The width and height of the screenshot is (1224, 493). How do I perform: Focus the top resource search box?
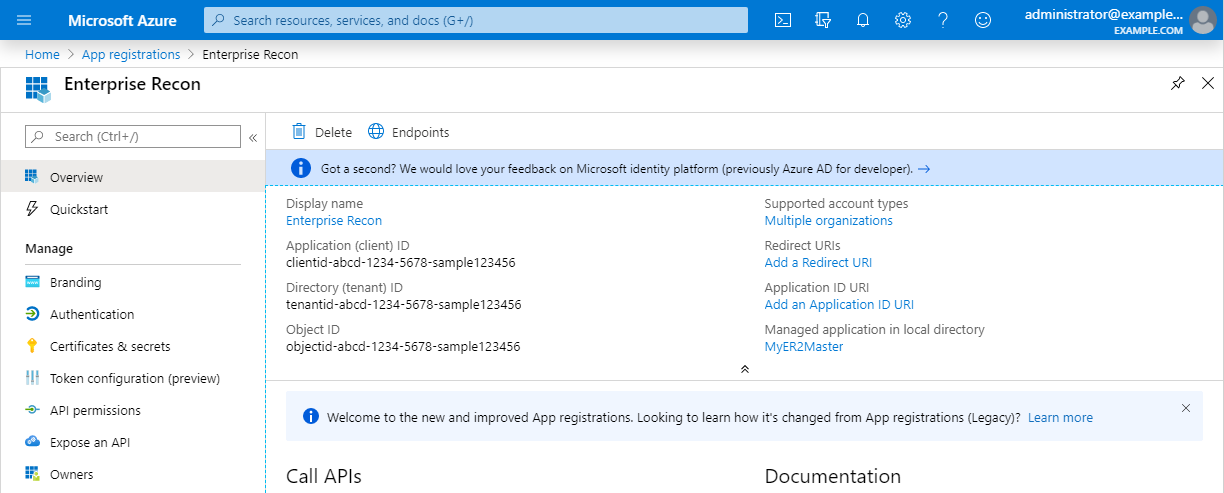coord(476,20)
